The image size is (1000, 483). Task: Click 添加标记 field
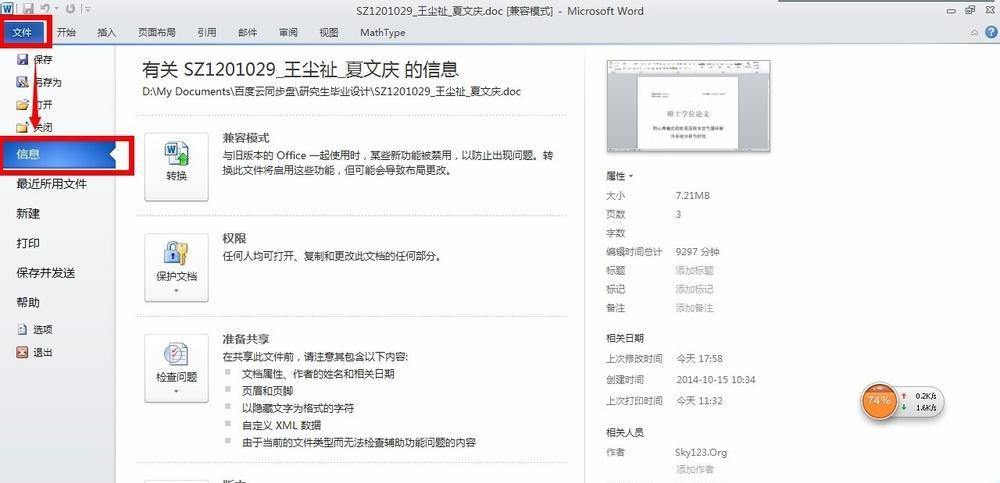point(695,289)
